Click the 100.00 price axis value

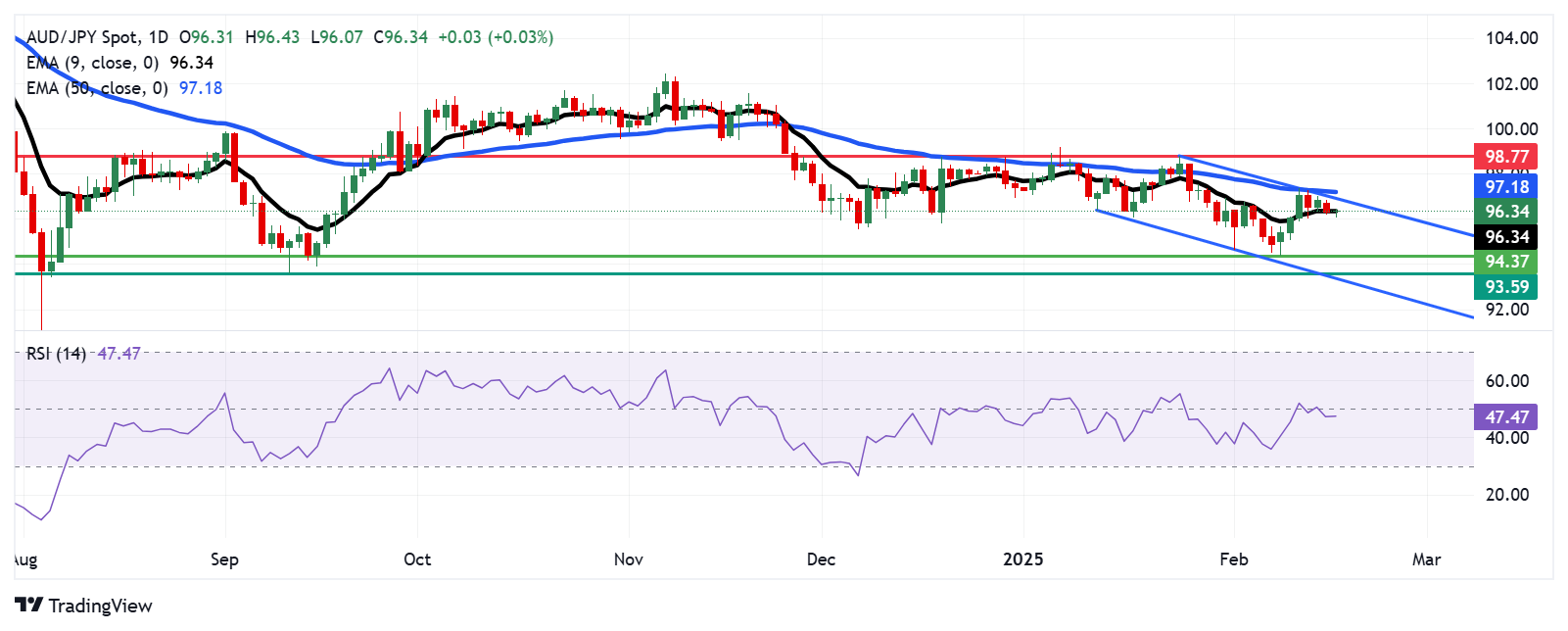(1511, 129)
